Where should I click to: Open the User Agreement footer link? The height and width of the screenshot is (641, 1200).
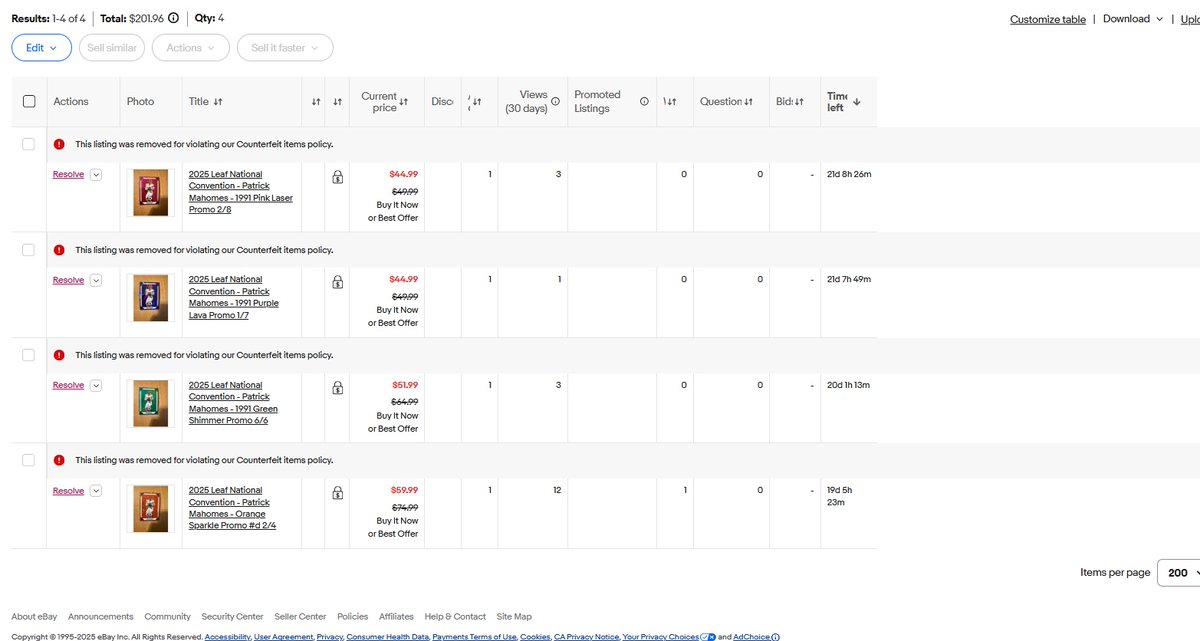coord(284,637)
